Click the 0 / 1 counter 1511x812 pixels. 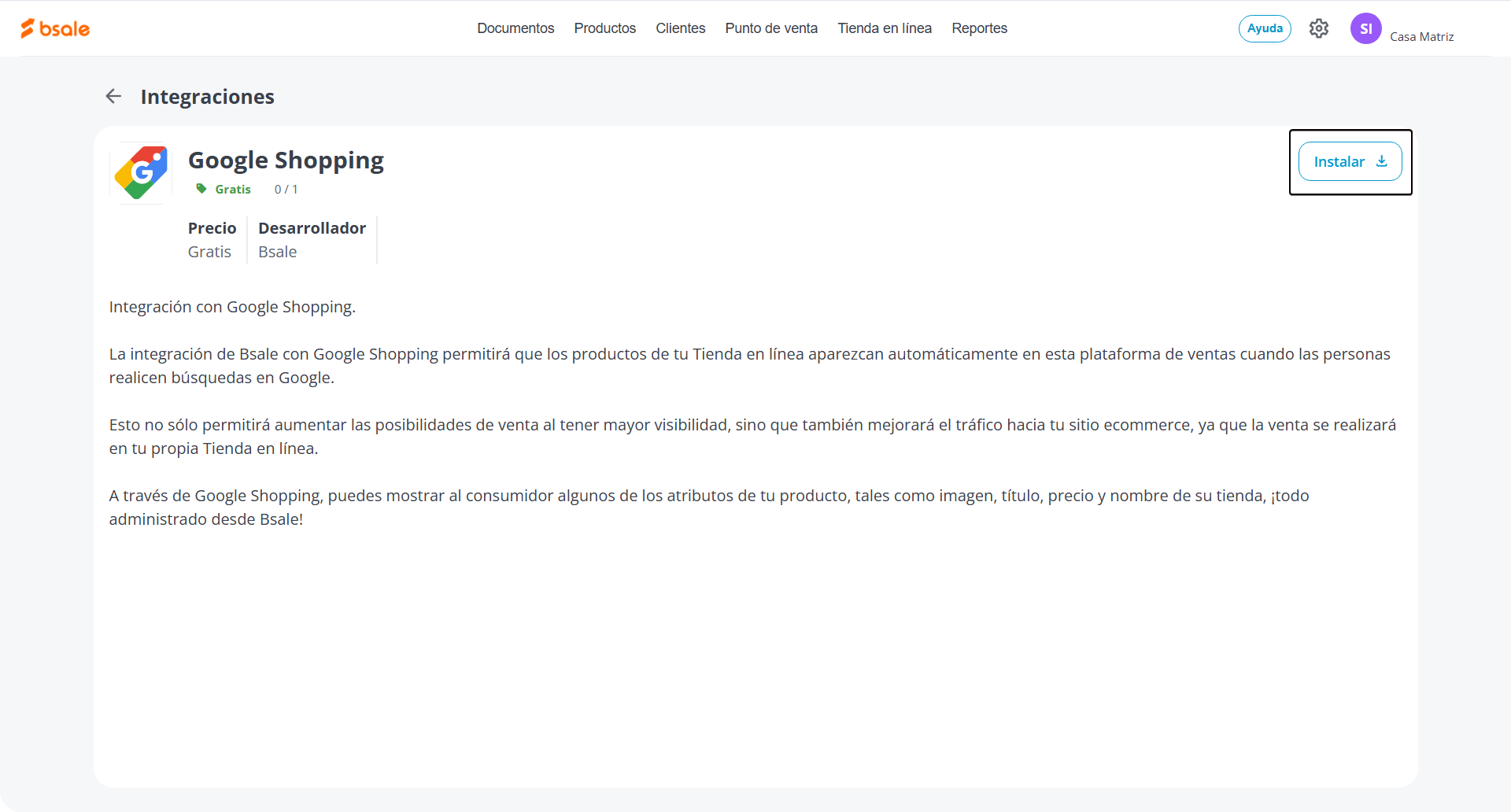(286, 190)
